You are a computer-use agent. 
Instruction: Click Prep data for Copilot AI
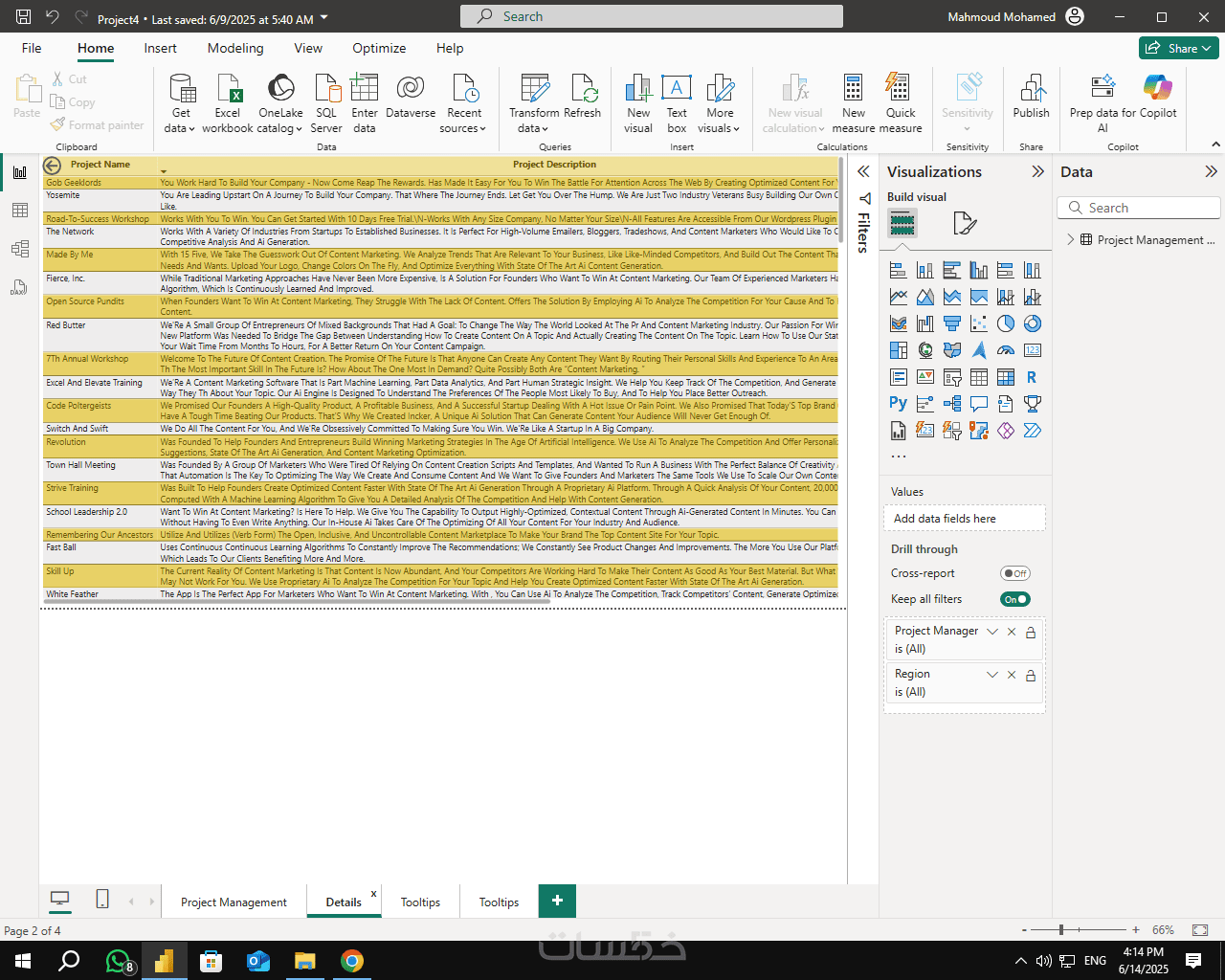click(x=1102, y=103)
